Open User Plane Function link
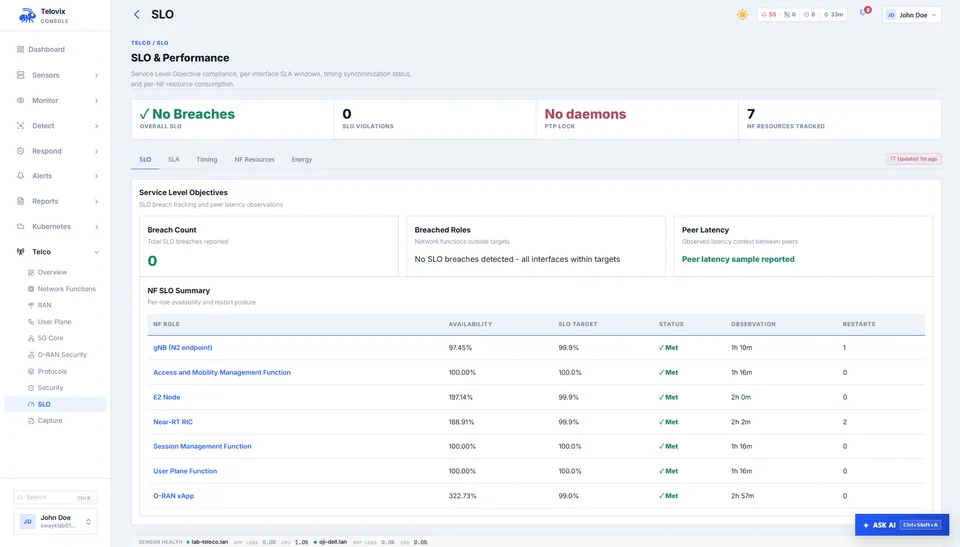 [x=185, y=471]
